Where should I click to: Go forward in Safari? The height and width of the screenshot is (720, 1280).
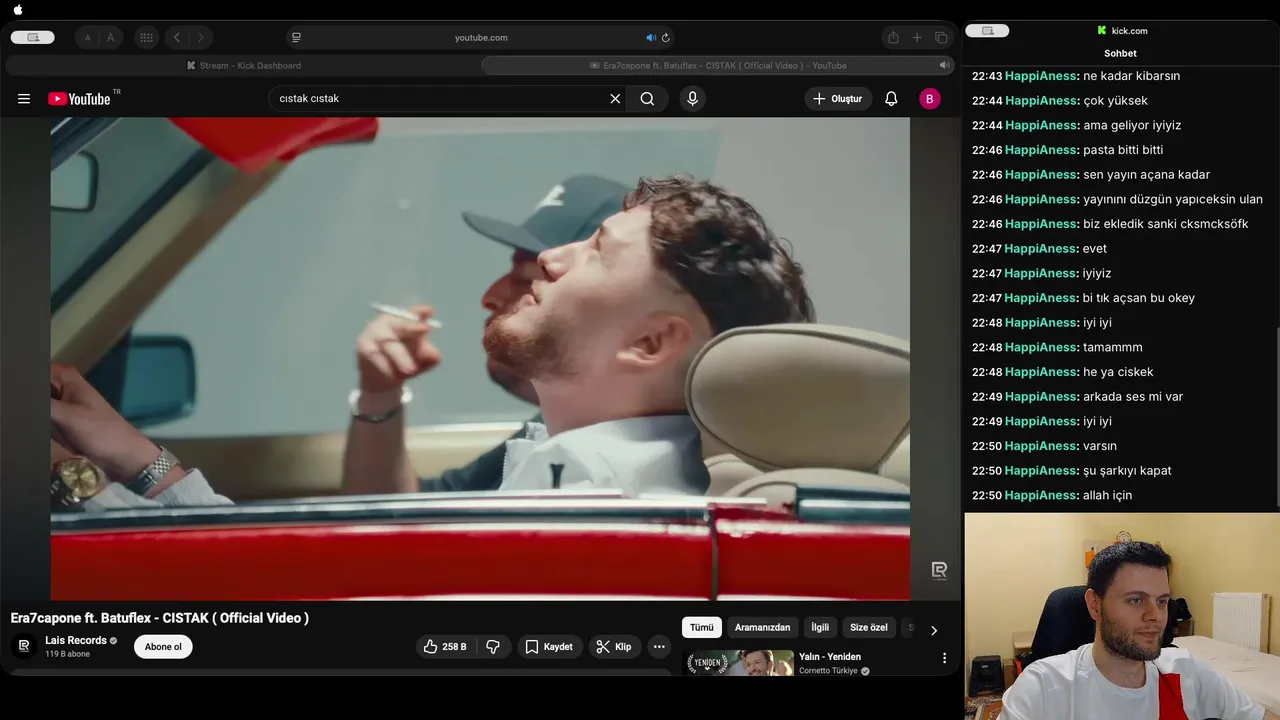200,38
